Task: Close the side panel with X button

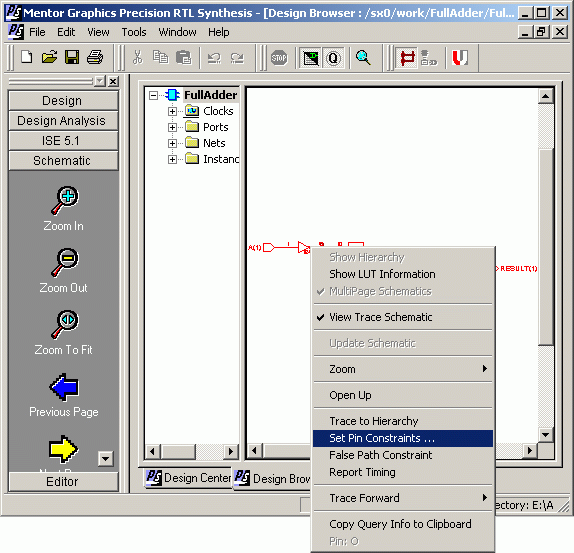Action: [113, 81]
